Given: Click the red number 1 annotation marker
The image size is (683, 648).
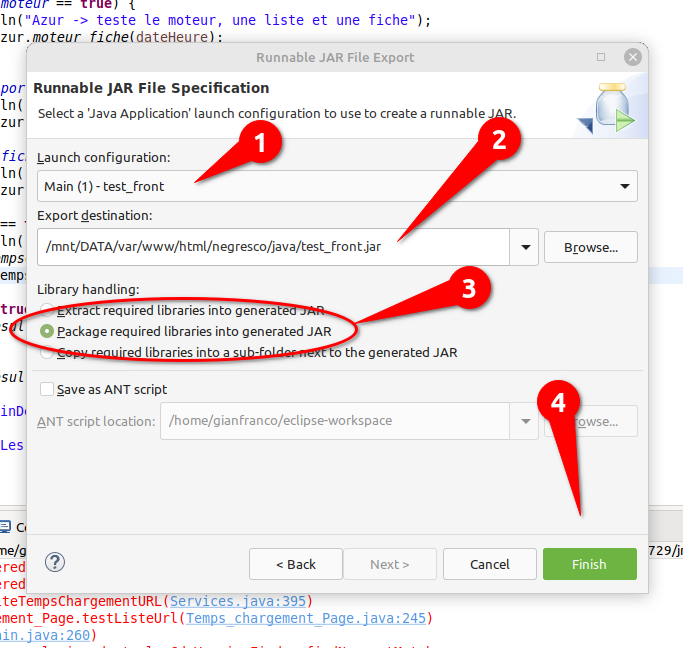Looking at the screenshot, I should 262,144.
